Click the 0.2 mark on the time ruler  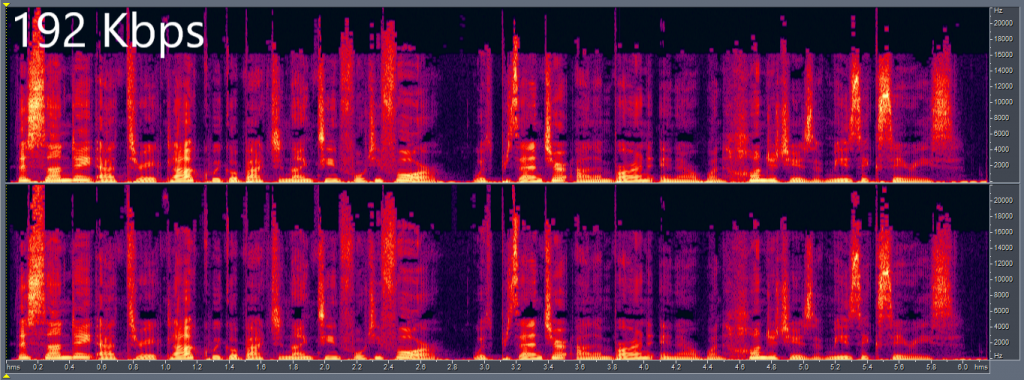[x=37, y=367]
